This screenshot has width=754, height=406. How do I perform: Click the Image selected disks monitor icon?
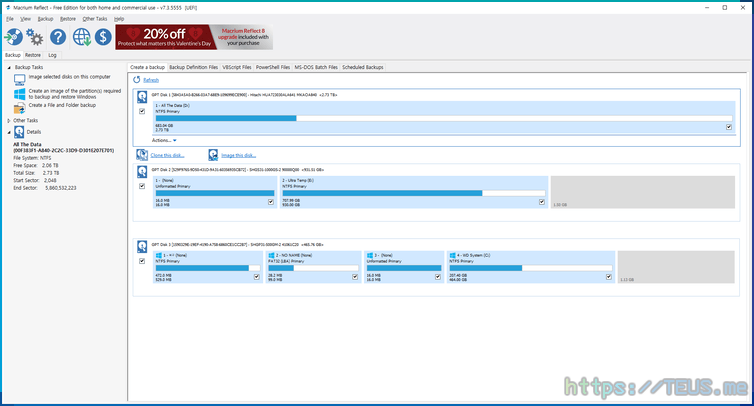(20, 79)
